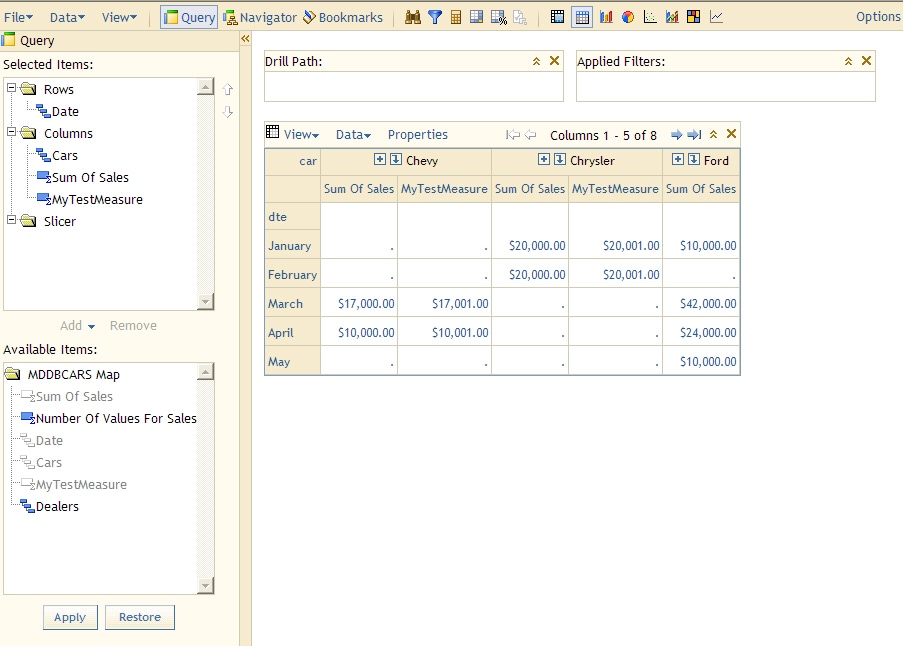Open the Filter funnel tool
The height and width of the screenshot is (646, 903).
click(x=434, y=16)
